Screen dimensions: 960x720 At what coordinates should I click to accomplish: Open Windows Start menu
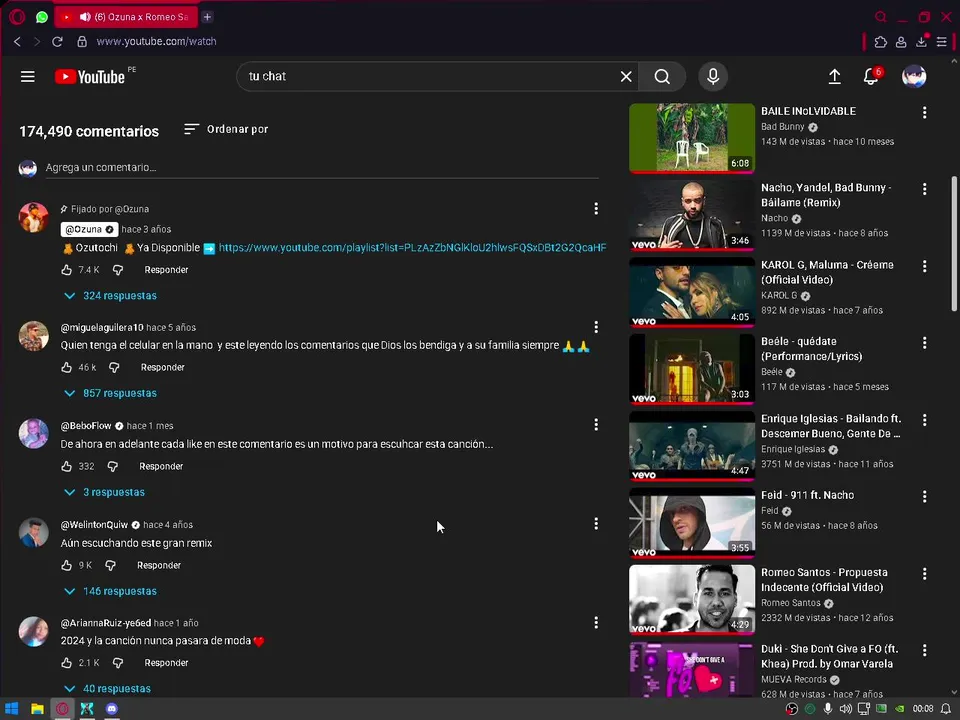tap(12, 708)
